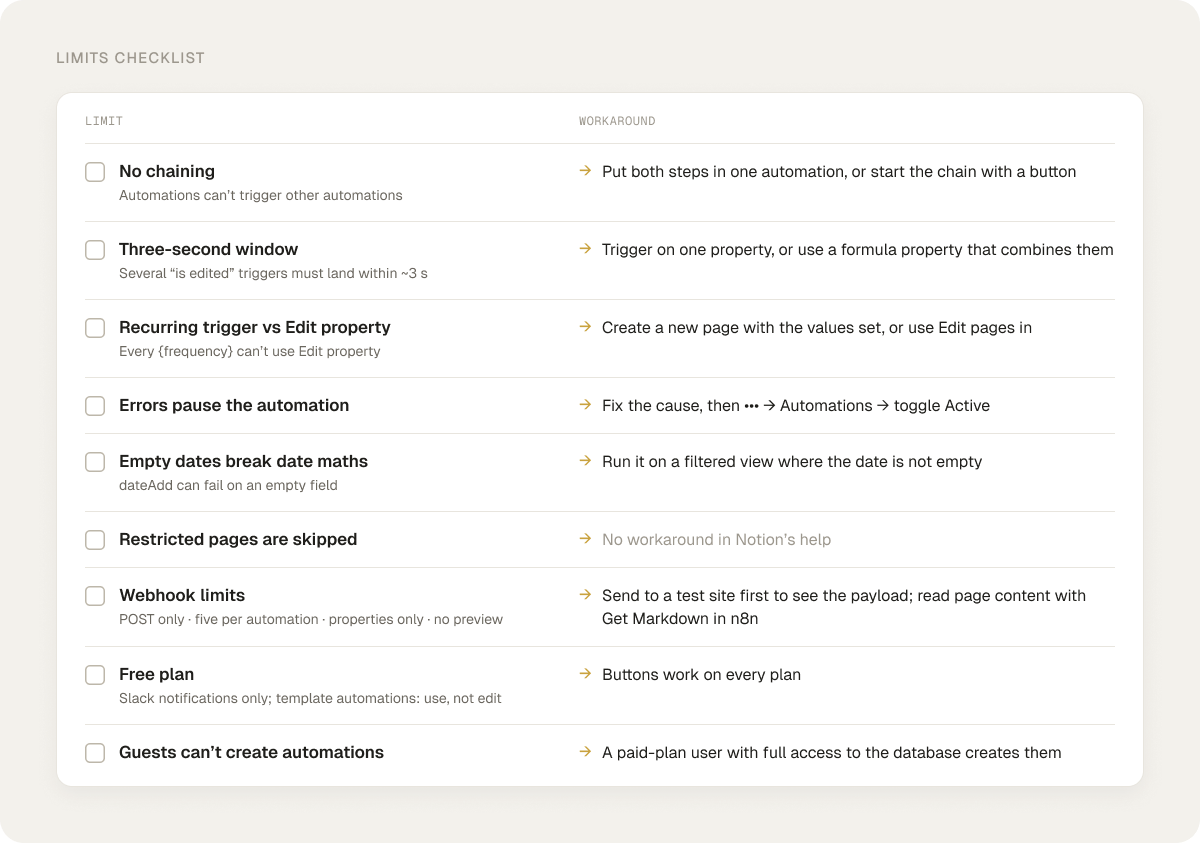Check Recurring trigger vs Edit property box

pyautogui.click(x=95, y=328)
